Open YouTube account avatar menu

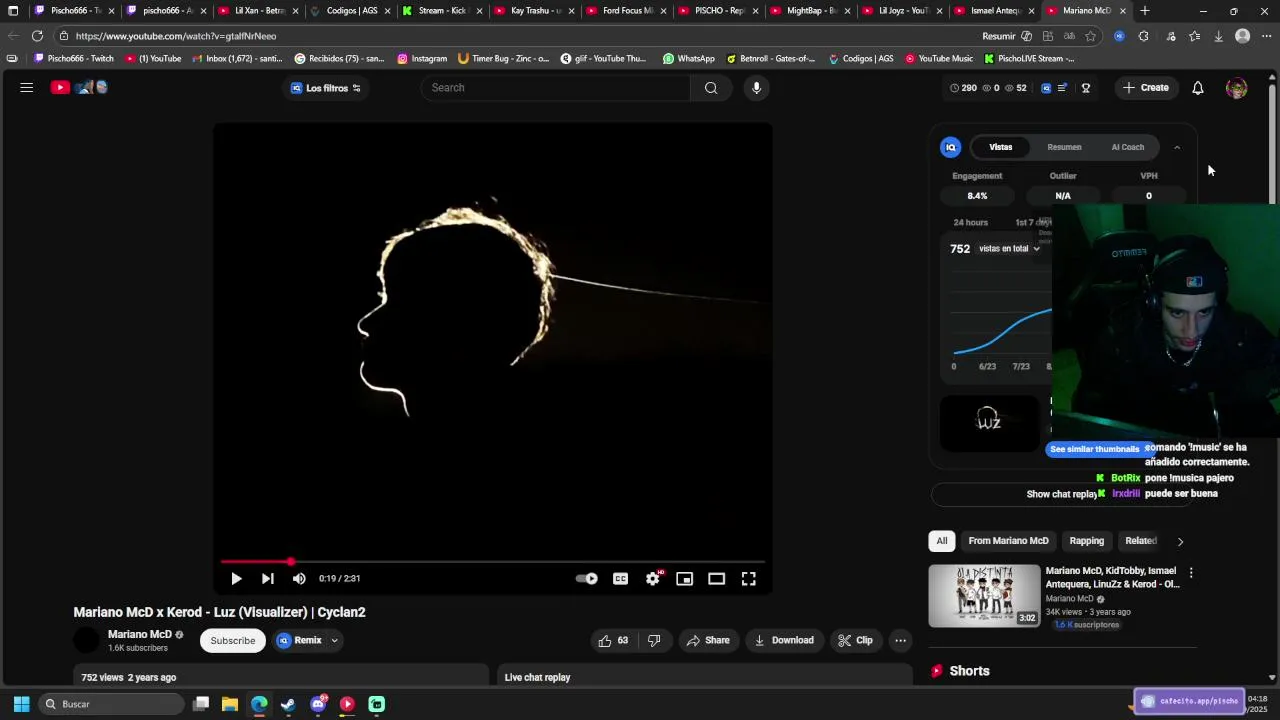(1237, 88)
